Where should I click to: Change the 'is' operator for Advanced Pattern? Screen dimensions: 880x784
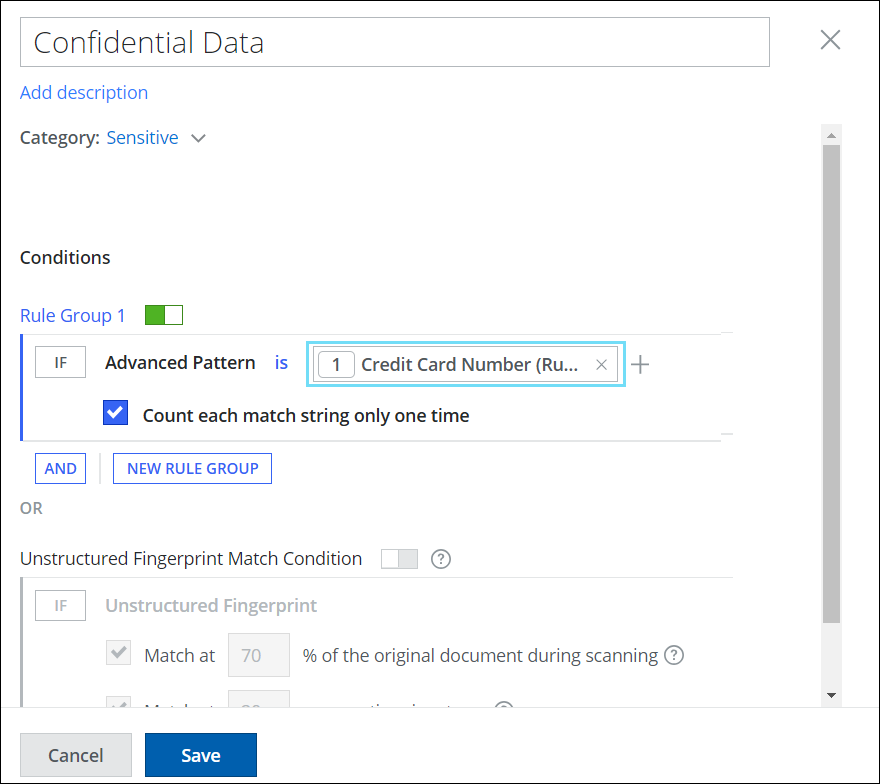tap(282, 363)
